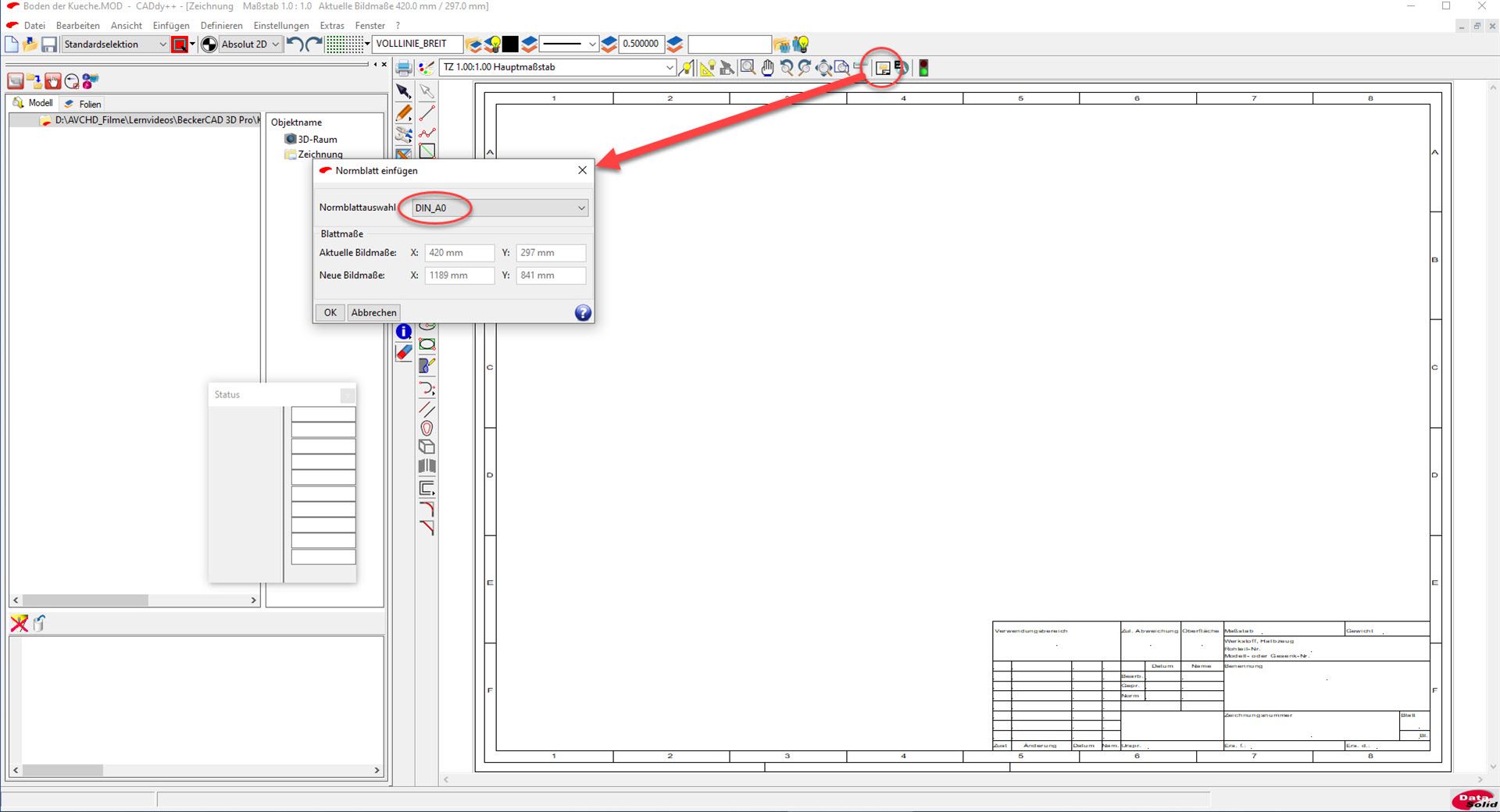
Task: Choose the line tool in vertical toolbar
Action: 427,113
